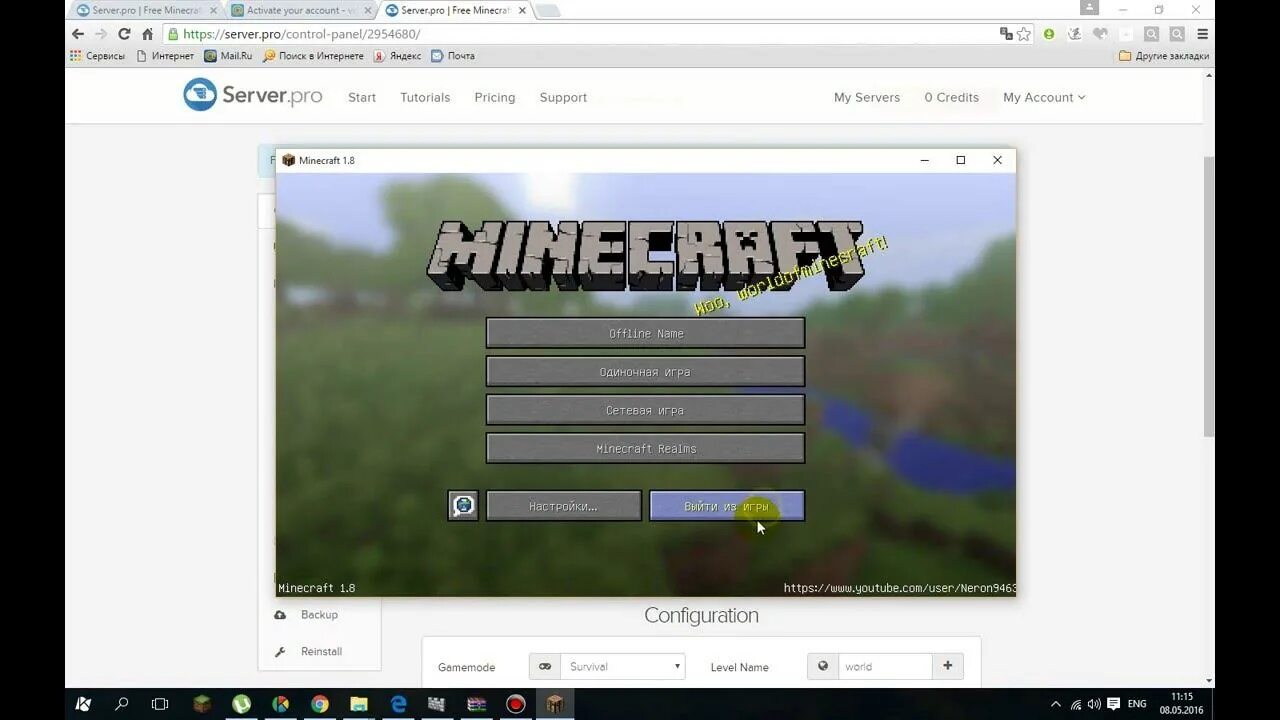Open Action Center notifications icon
Screen dimensions: 1280x720
pos(1113,704)
